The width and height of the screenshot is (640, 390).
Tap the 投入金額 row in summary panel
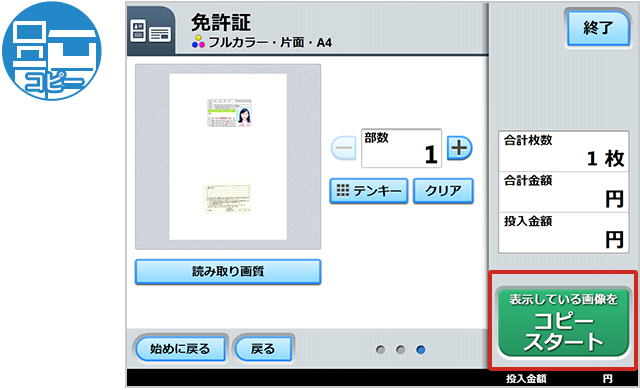click(563, 233)
